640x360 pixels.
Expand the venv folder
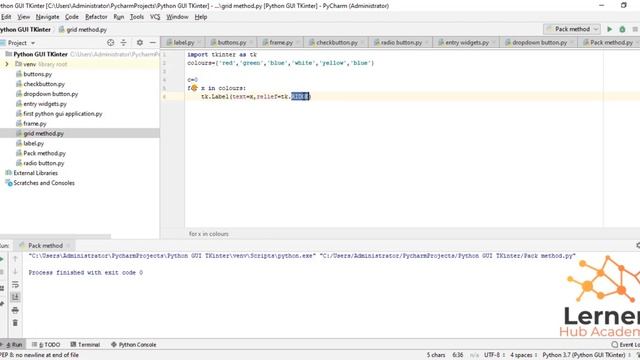(x=7, y=64)
